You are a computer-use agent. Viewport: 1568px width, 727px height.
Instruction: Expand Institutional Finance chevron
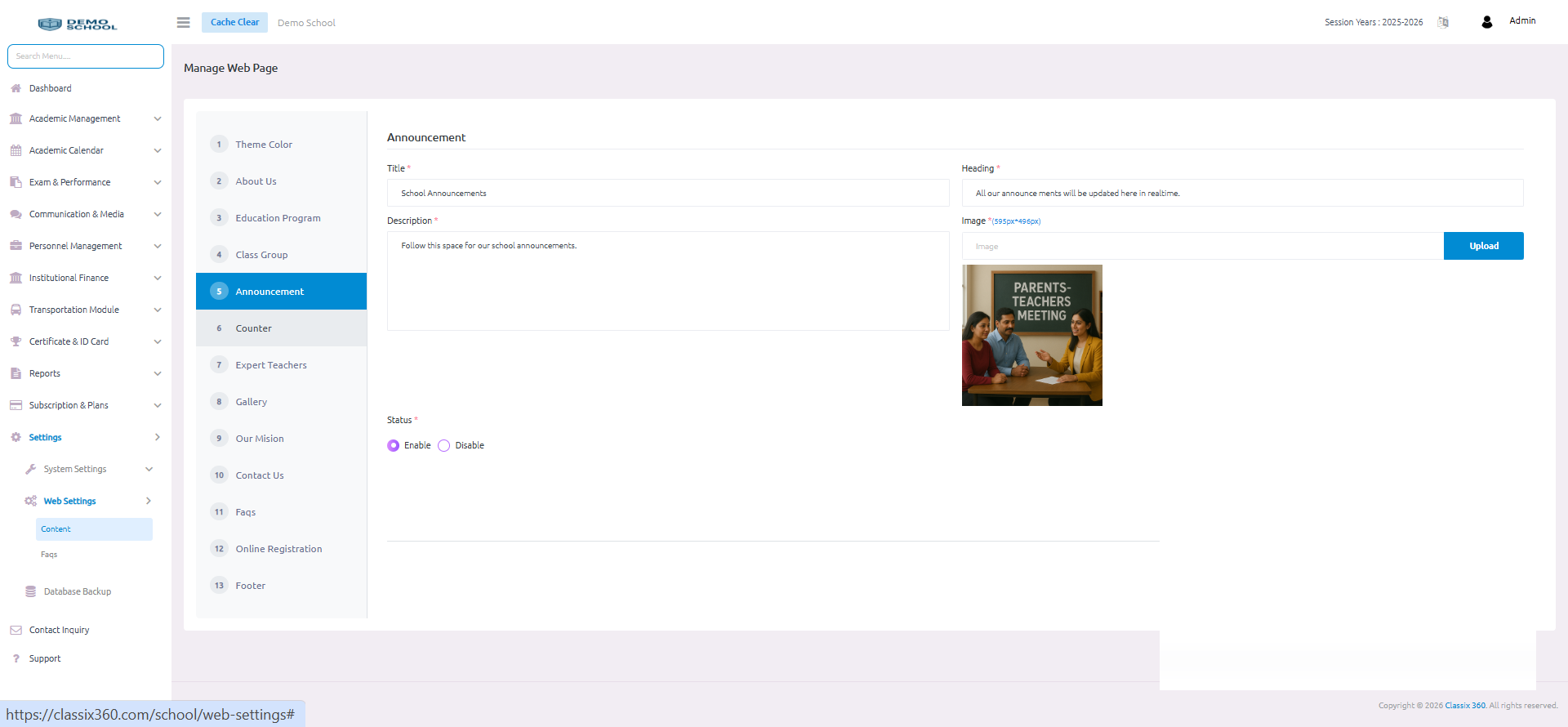pyautogui.click(x=158, y=278)
